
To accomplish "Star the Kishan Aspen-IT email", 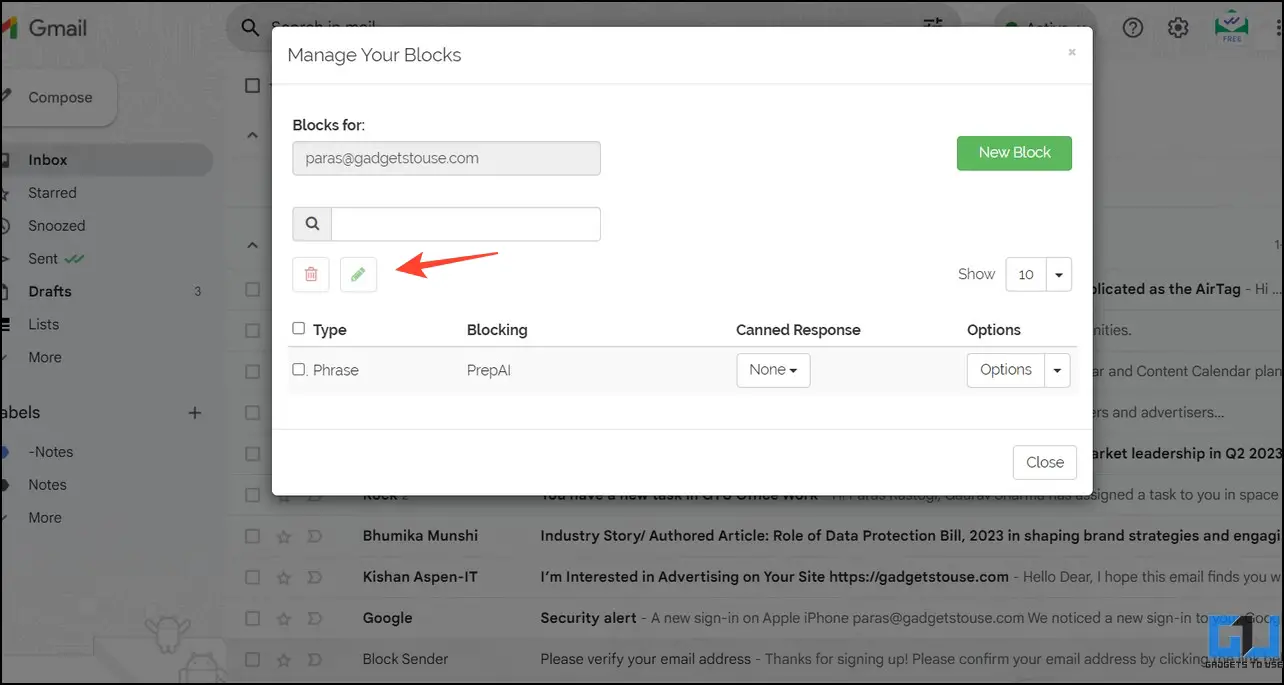I will [x=284, y=577].
